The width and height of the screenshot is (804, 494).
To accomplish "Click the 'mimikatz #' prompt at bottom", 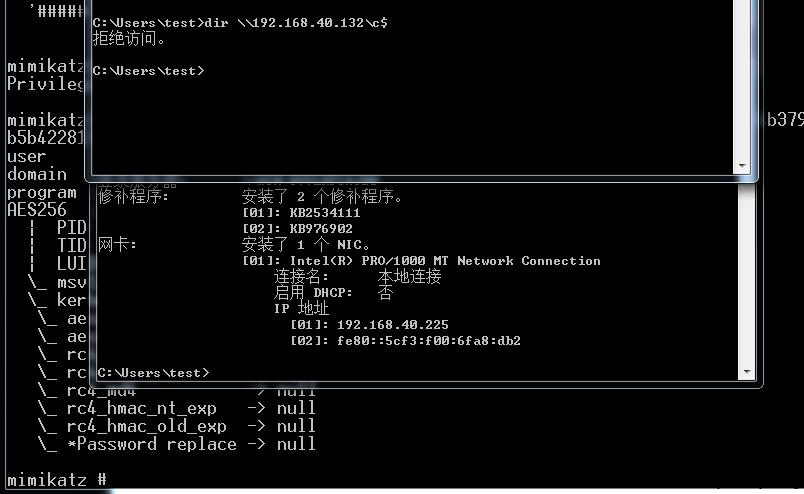I will point(56,480).
